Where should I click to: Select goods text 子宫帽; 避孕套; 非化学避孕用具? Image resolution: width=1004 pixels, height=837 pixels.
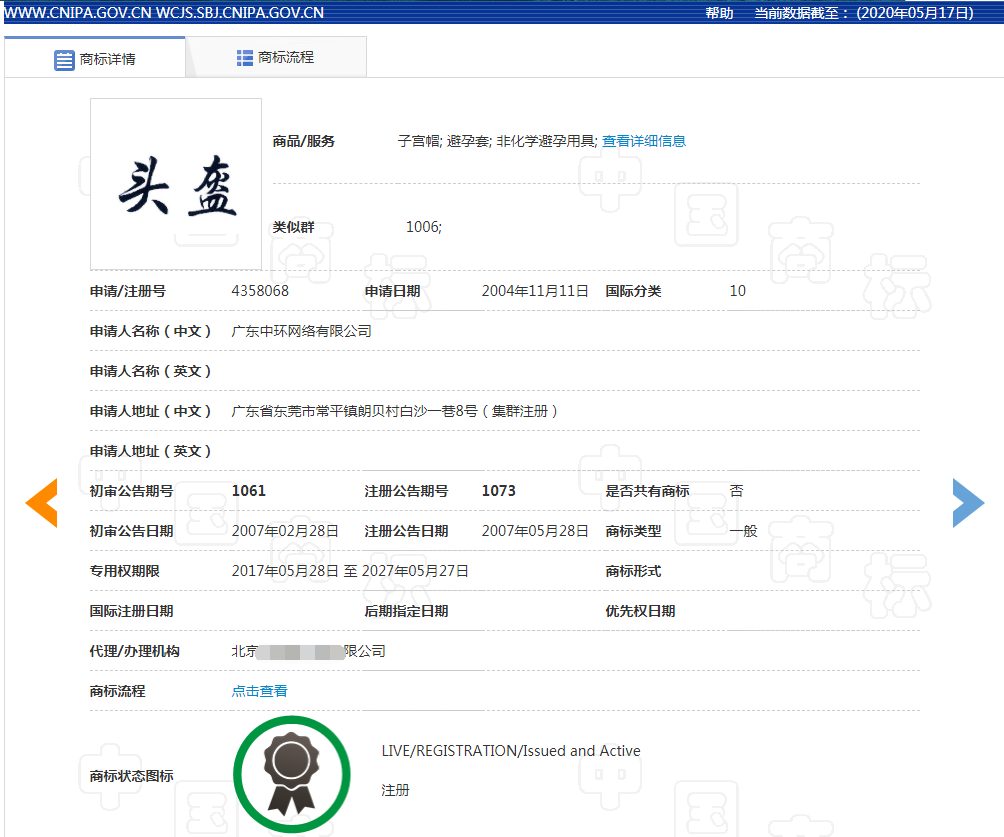[x=497, y=141]
